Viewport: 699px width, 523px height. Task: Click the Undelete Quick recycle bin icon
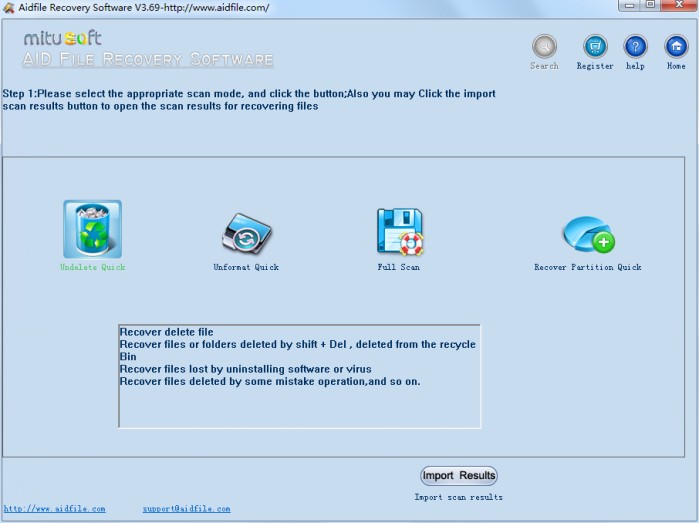(92, 229)
